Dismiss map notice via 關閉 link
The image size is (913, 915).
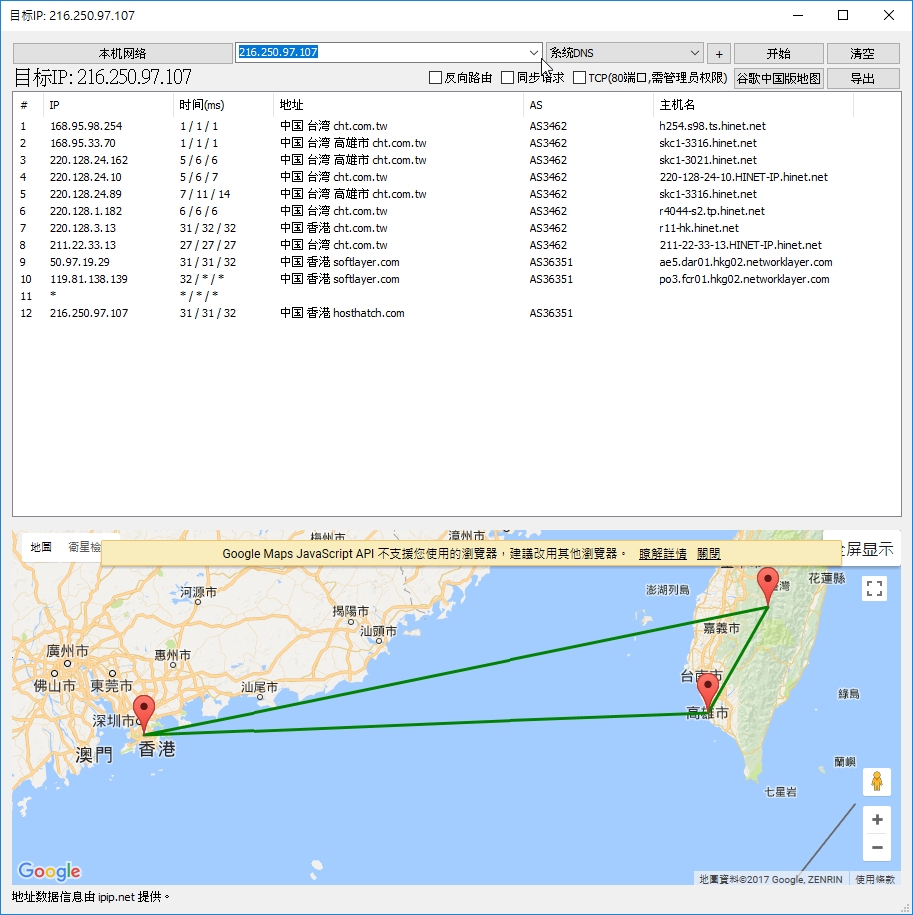coord(709,554)
